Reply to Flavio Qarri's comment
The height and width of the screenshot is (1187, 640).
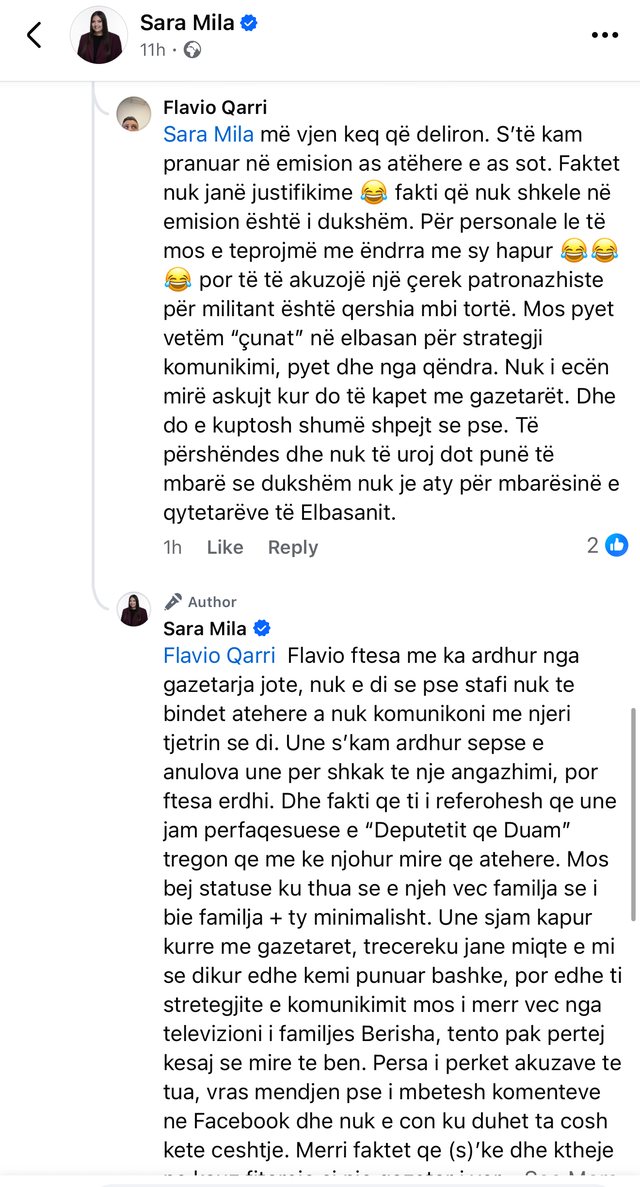[292, 547]
